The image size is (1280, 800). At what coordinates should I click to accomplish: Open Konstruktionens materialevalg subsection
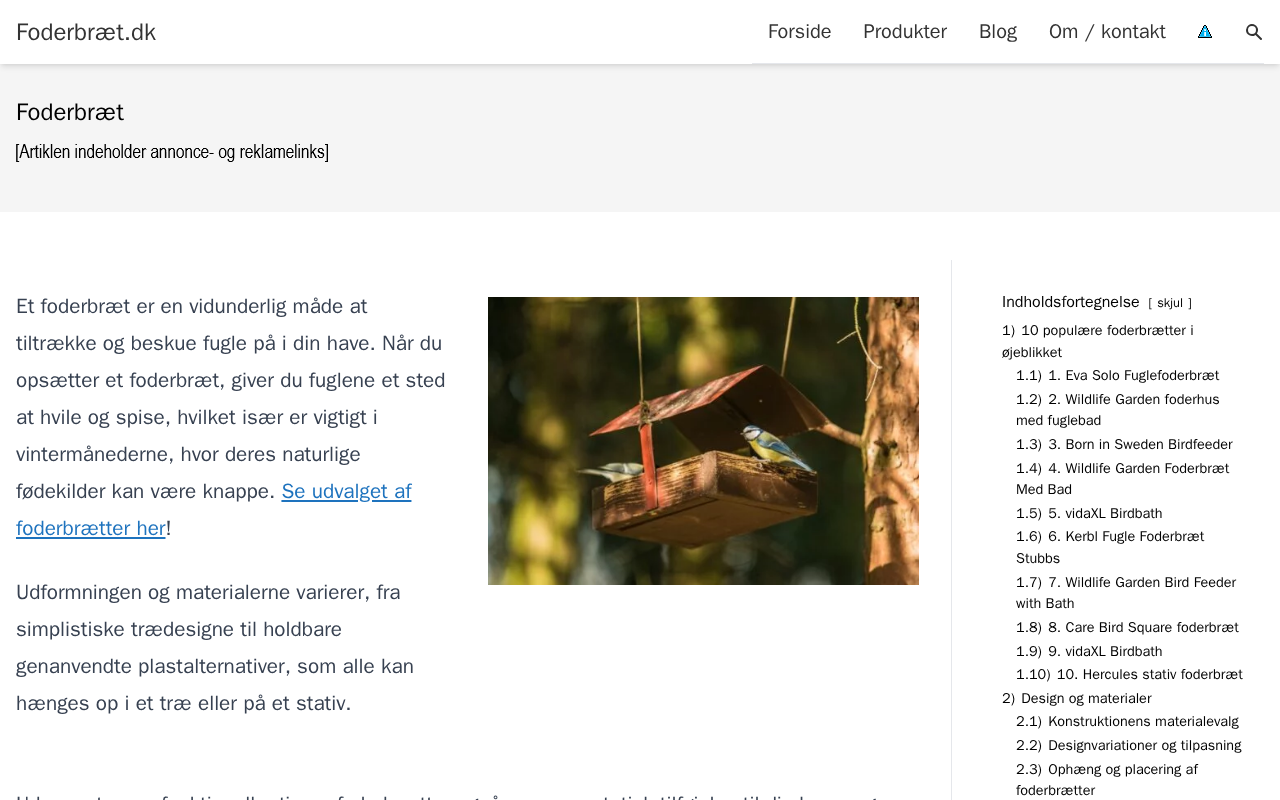[x=1127, y=722]
